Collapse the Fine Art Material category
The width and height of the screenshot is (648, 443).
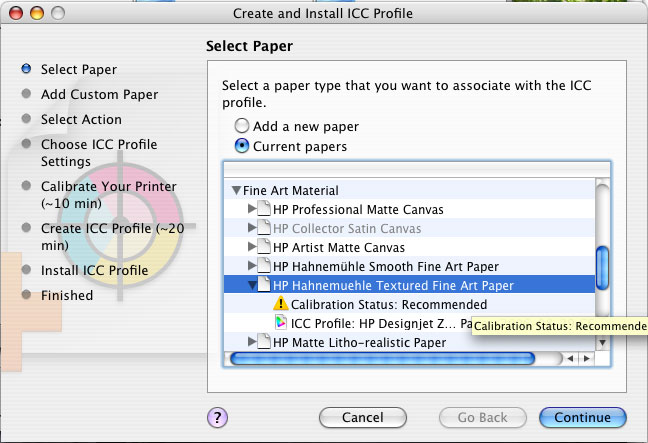[236, 190]
